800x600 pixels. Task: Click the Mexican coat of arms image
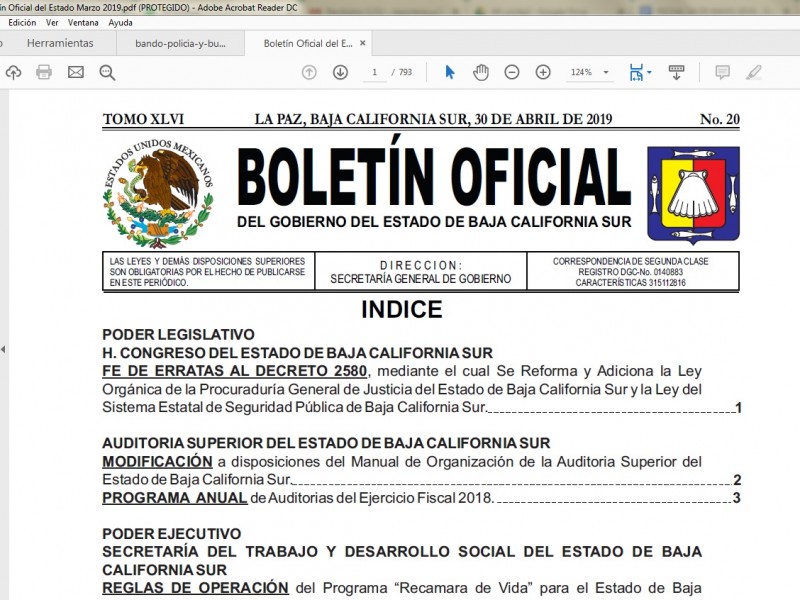[x=158, y=193]
